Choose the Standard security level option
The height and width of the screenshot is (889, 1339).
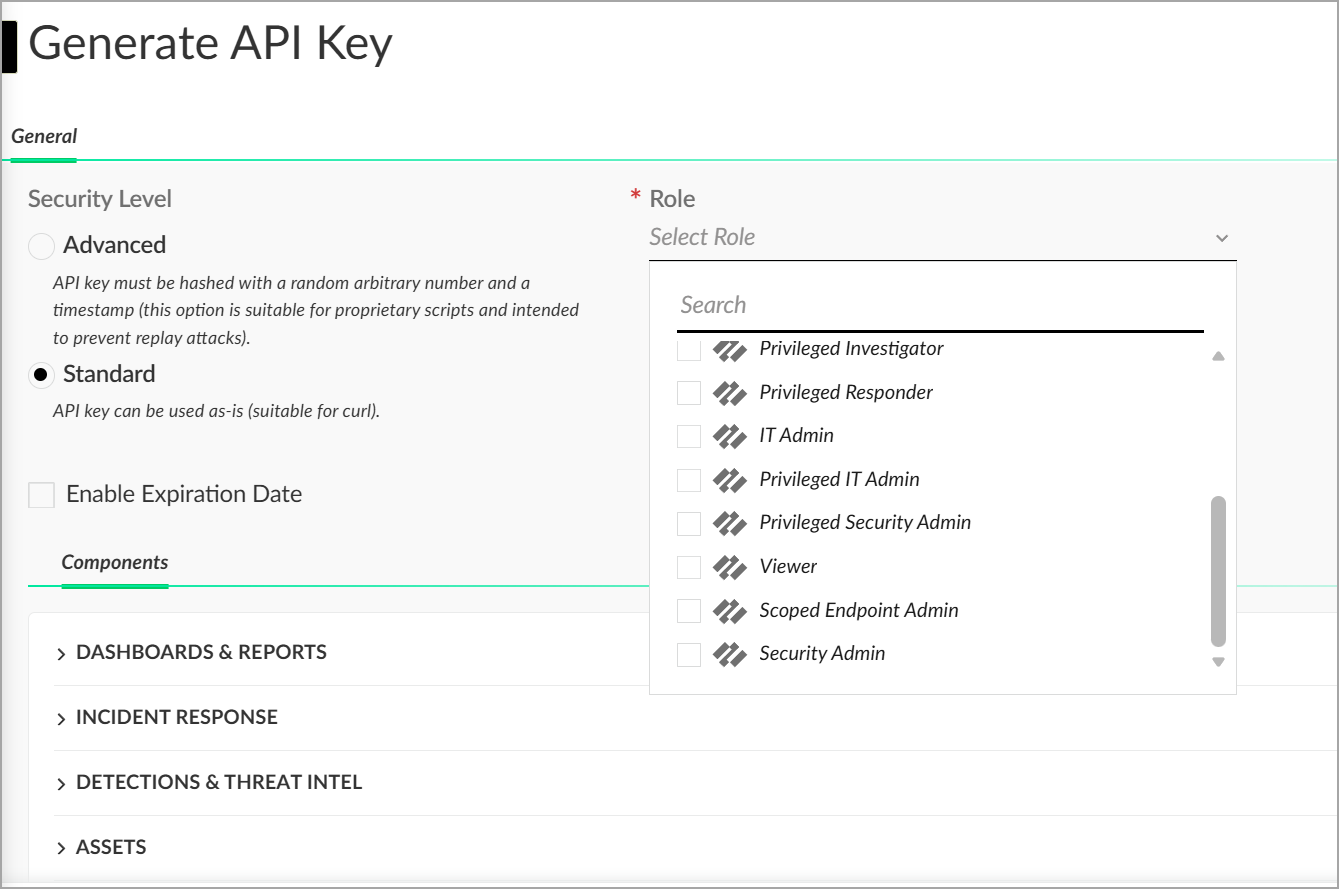(x=41, y=375)
